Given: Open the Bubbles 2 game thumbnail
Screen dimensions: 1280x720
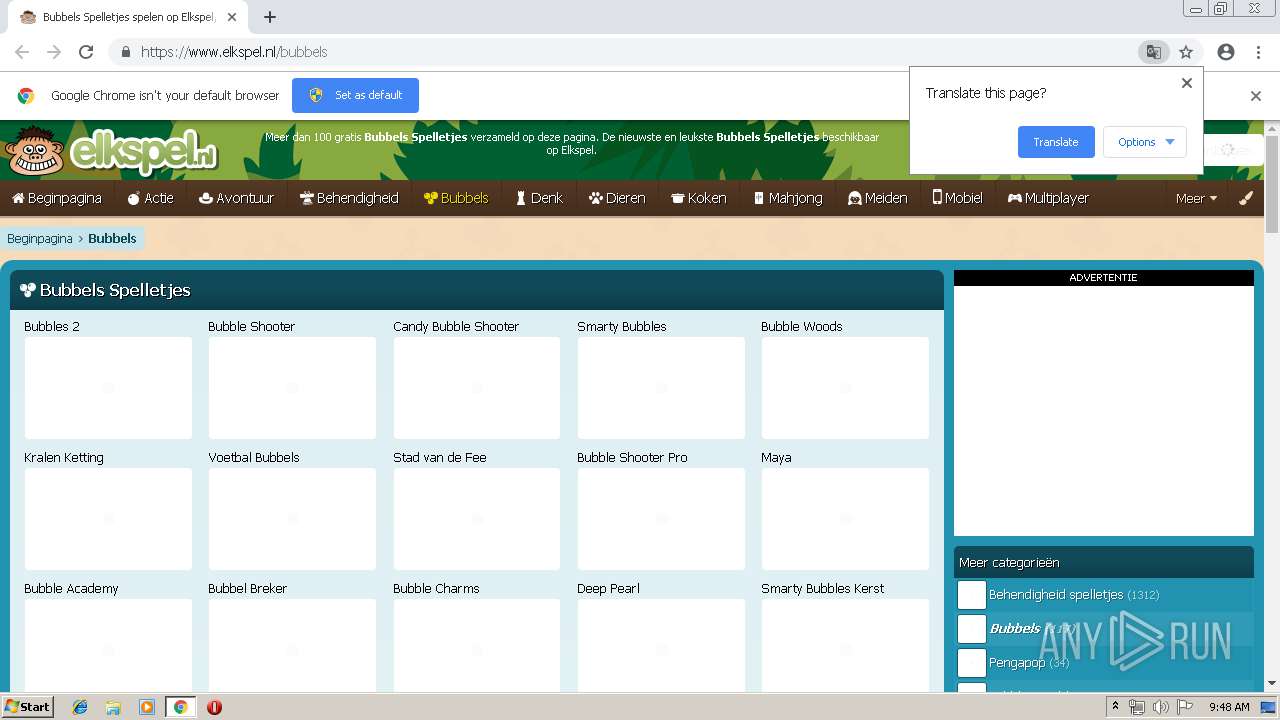Looking at the screenshot, I should 108,388.
